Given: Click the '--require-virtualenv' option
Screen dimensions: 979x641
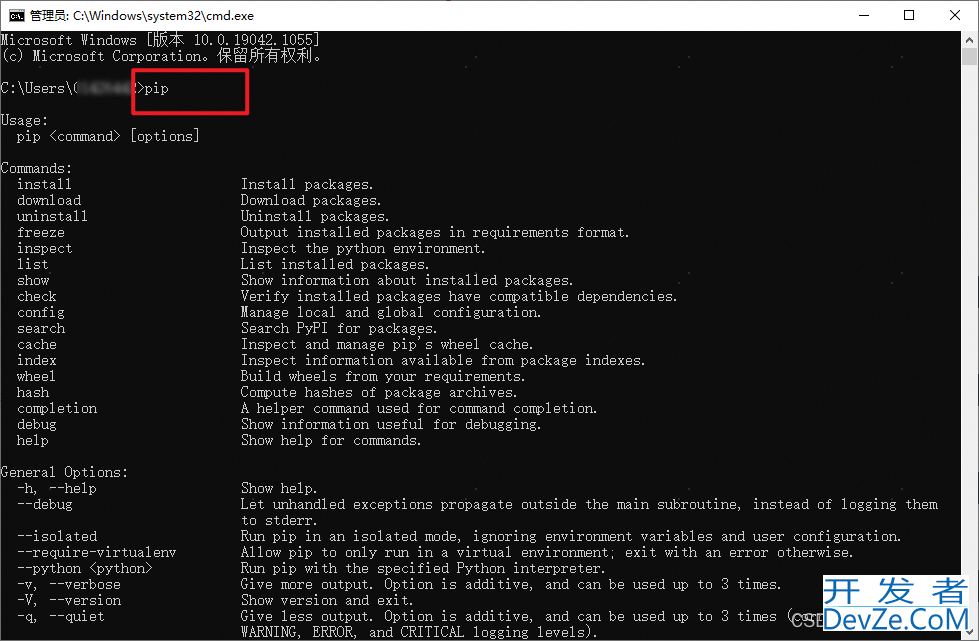Looking at the screenshot, I should 97,553.
